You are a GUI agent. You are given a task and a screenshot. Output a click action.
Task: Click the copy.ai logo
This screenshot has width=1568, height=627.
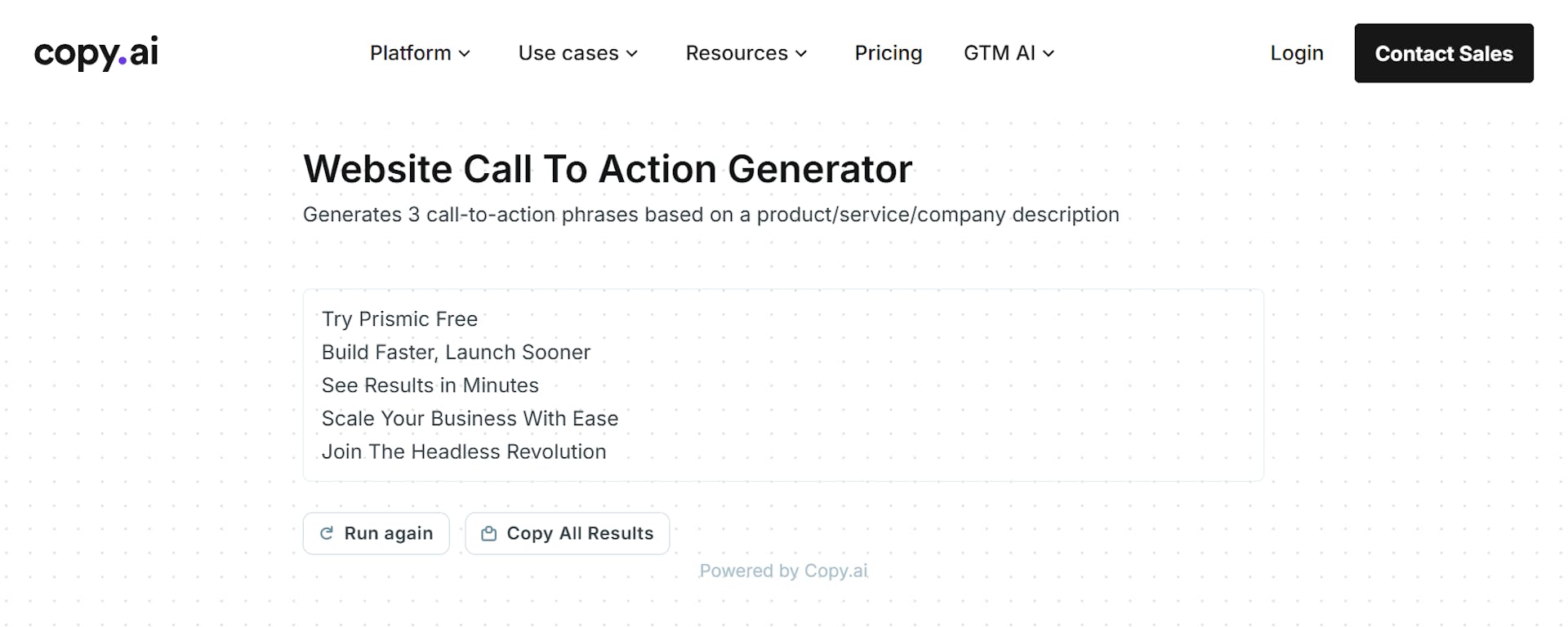click(x=96, y=52)
